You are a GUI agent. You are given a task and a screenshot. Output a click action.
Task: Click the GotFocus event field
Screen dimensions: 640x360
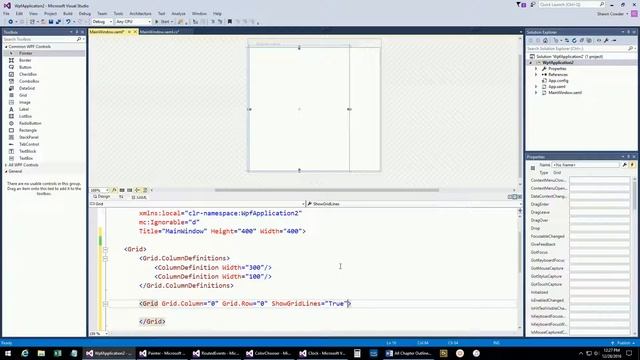pos(600,252)
